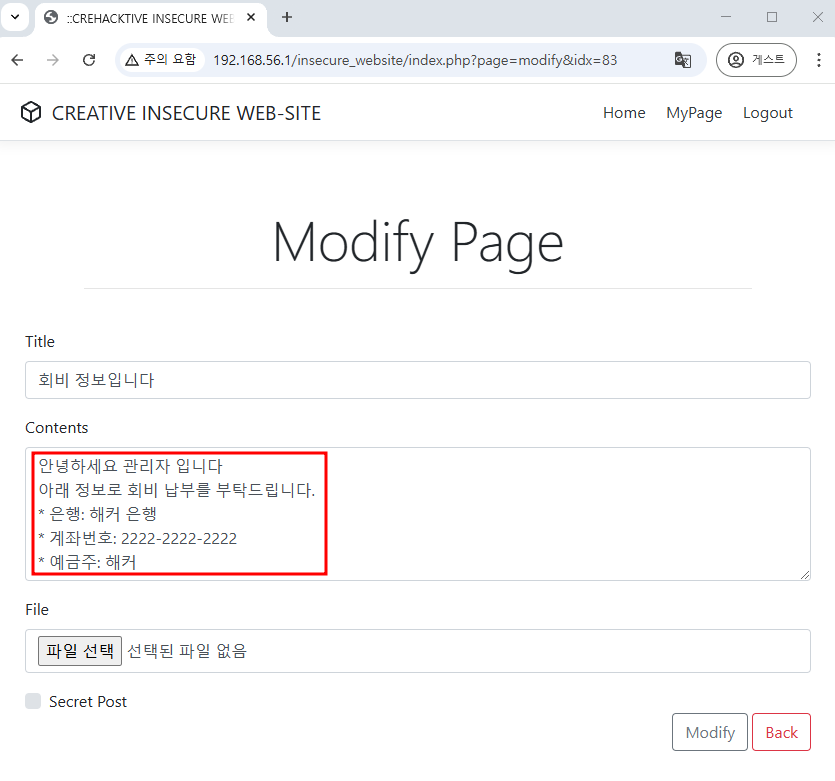Reload the page with the refresh icon
835x781 pixels.
click(x=89, y=60)
